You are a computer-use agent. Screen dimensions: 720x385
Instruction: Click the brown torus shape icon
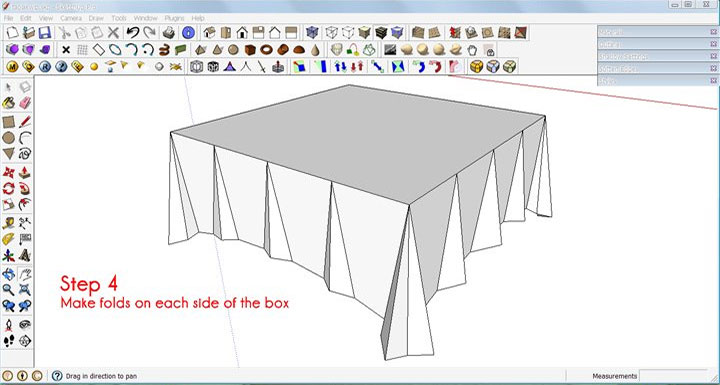point(266,50)
